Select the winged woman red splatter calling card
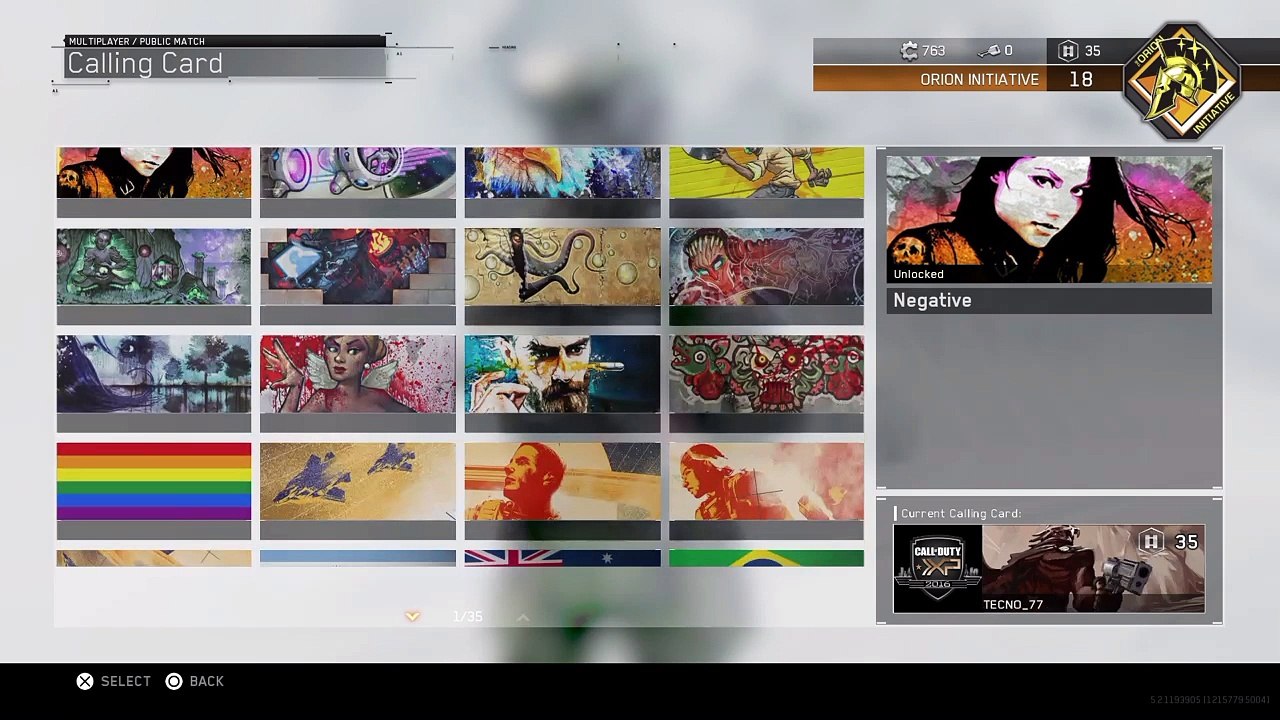This screenshot has height=720, width=1280. click(x=358, y=384)
